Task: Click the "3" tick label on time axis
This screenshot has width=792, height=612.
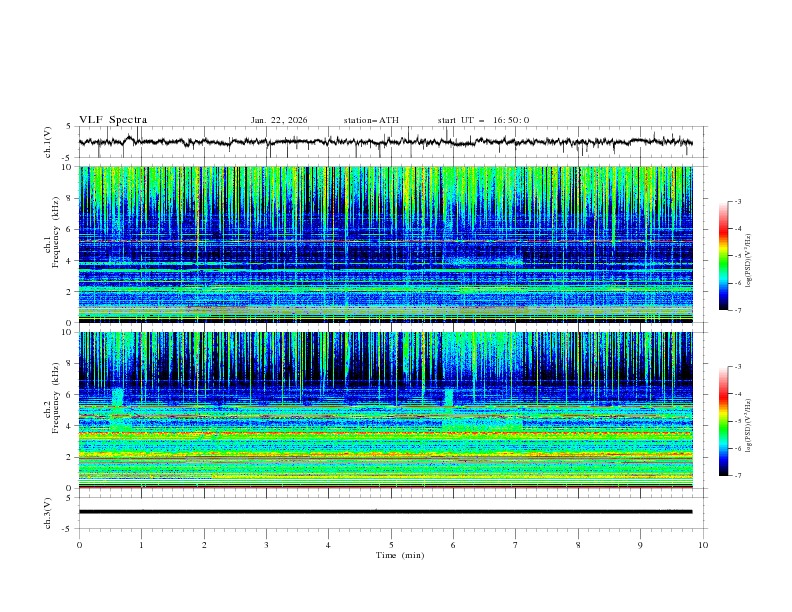Action: 266,545
